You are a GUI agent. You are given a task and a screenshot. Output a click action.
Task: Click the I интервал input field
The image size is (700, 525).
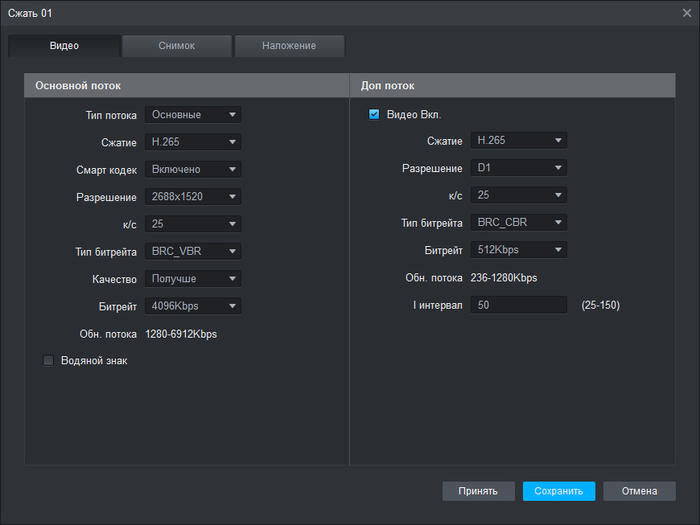pyautogui.click(x=519, y=304)
